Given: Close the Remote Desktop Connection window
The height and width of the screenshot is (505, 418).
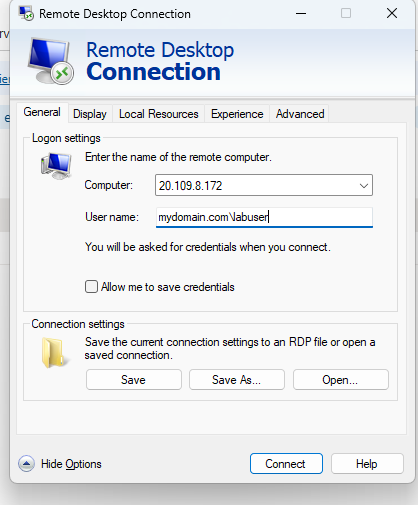Looking at the screenshot, I should pos(392,14).
